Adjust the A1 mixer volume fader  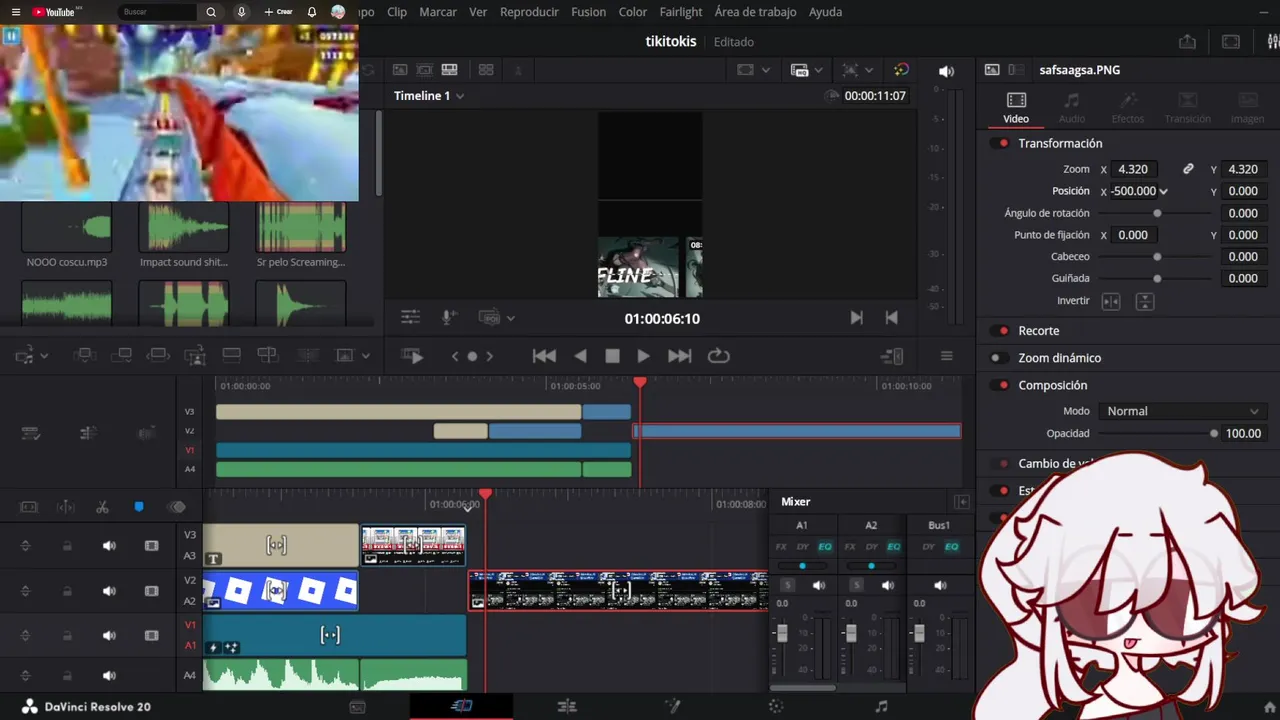pyautogui.click(x=782, y=634)
